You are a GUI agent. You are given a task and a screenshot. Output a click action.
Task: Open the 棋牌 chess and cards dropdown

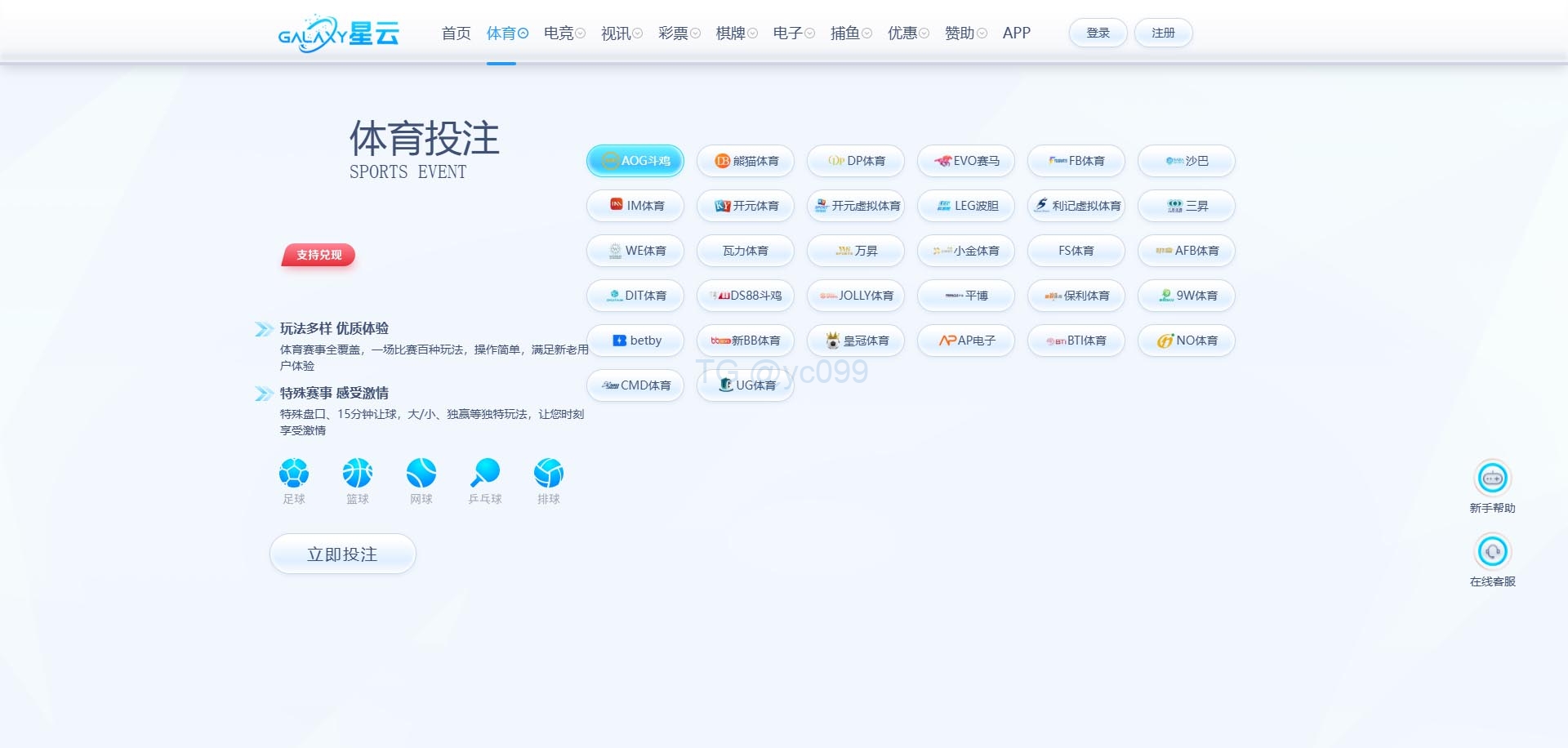click(736, 33)
